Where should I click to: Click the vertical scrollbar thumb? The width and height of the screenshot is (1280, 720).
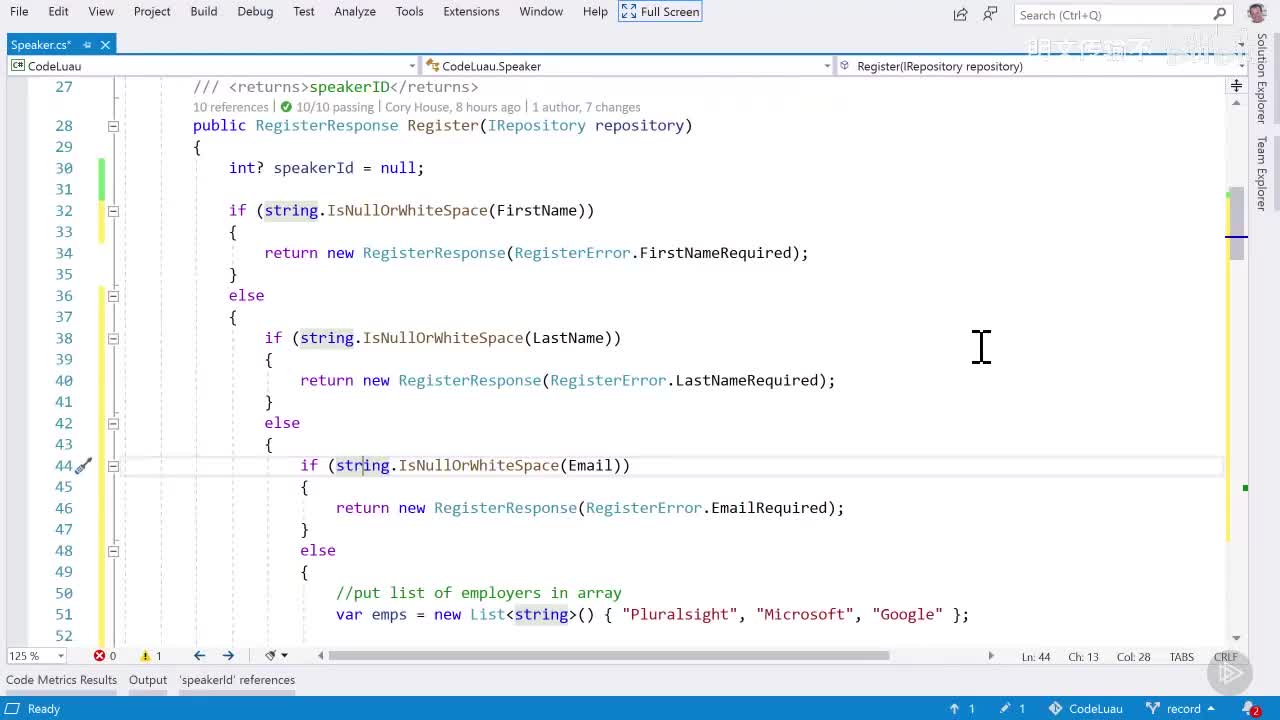coord(1237,224)
